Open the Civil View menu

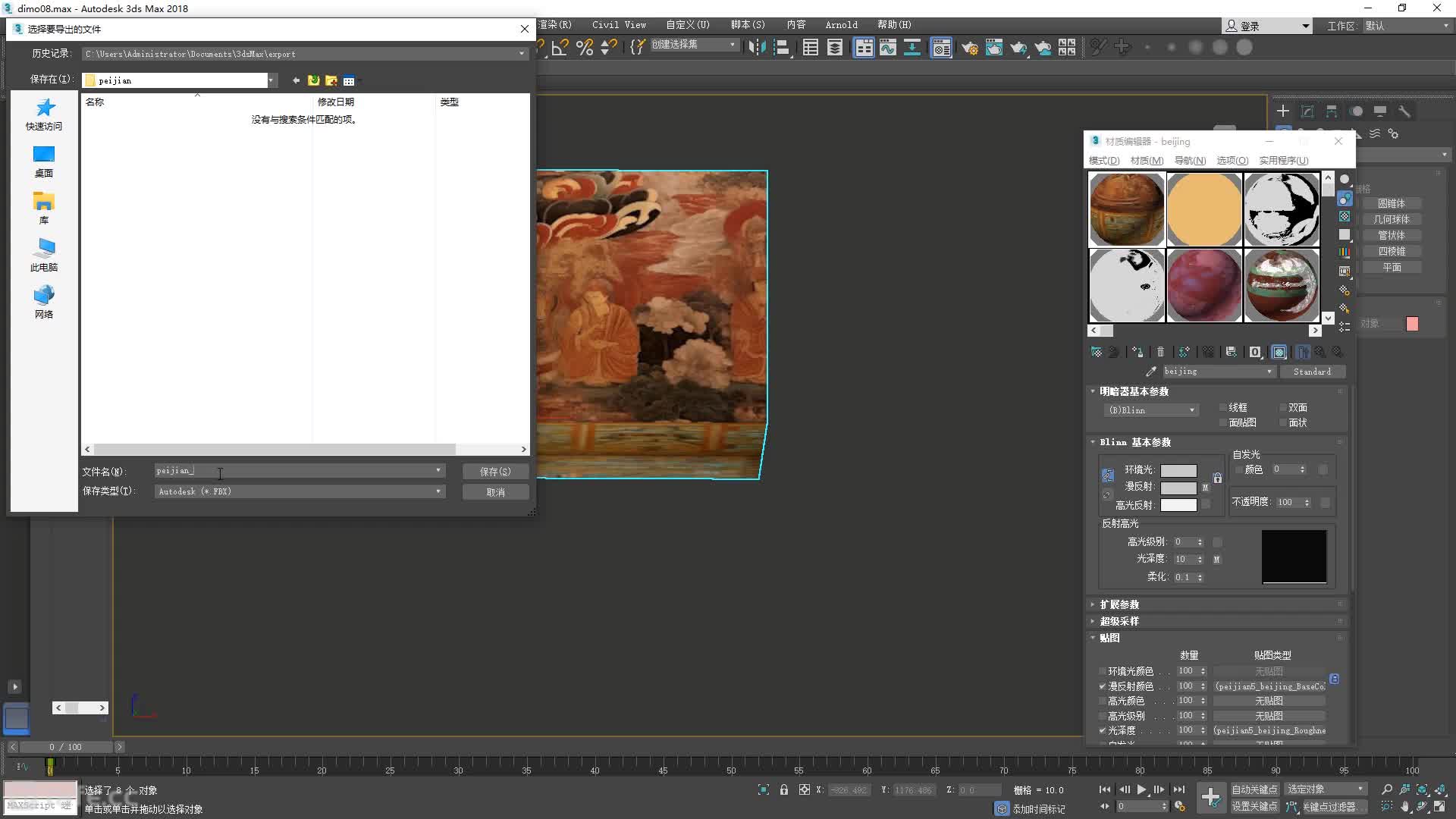[619, 25]
